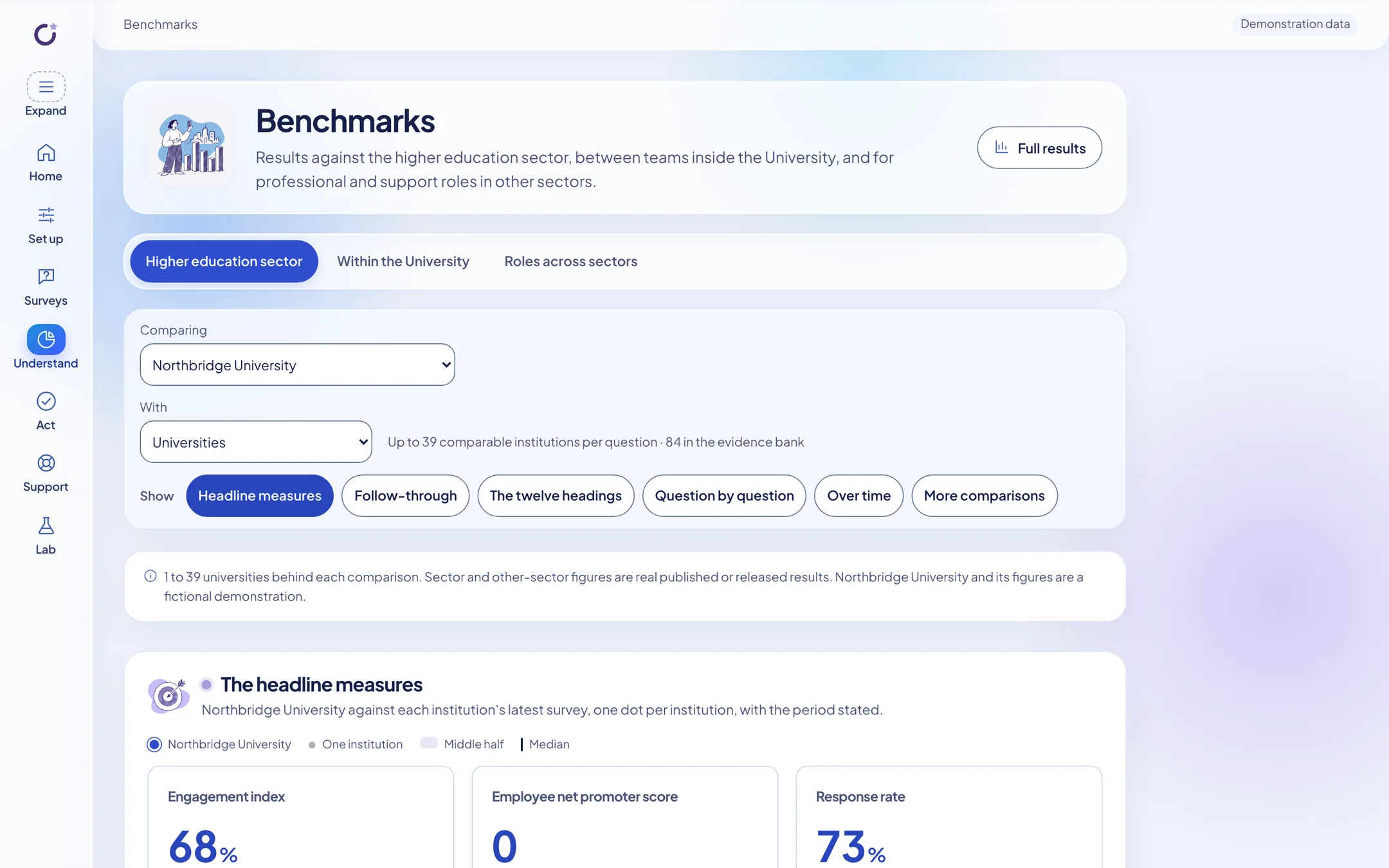
Task: Click the '84 in the evidence bank' text
Action: pos(734,442)
